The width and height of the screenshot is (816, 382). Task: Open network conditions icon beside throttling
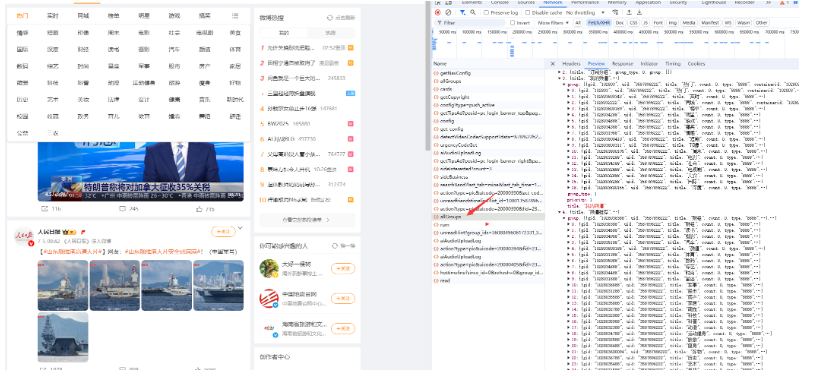tap(615, 12)
